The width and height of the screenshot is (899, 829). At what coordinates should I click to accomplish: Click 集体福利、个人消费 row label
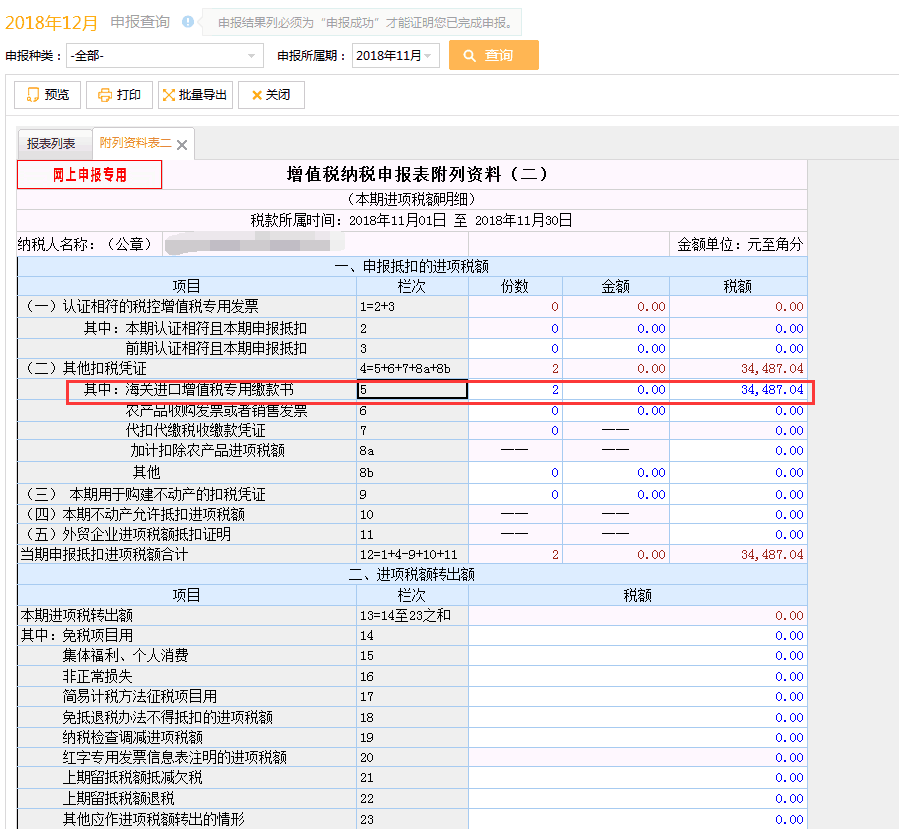pyautogui.click(x=125, y=655)
